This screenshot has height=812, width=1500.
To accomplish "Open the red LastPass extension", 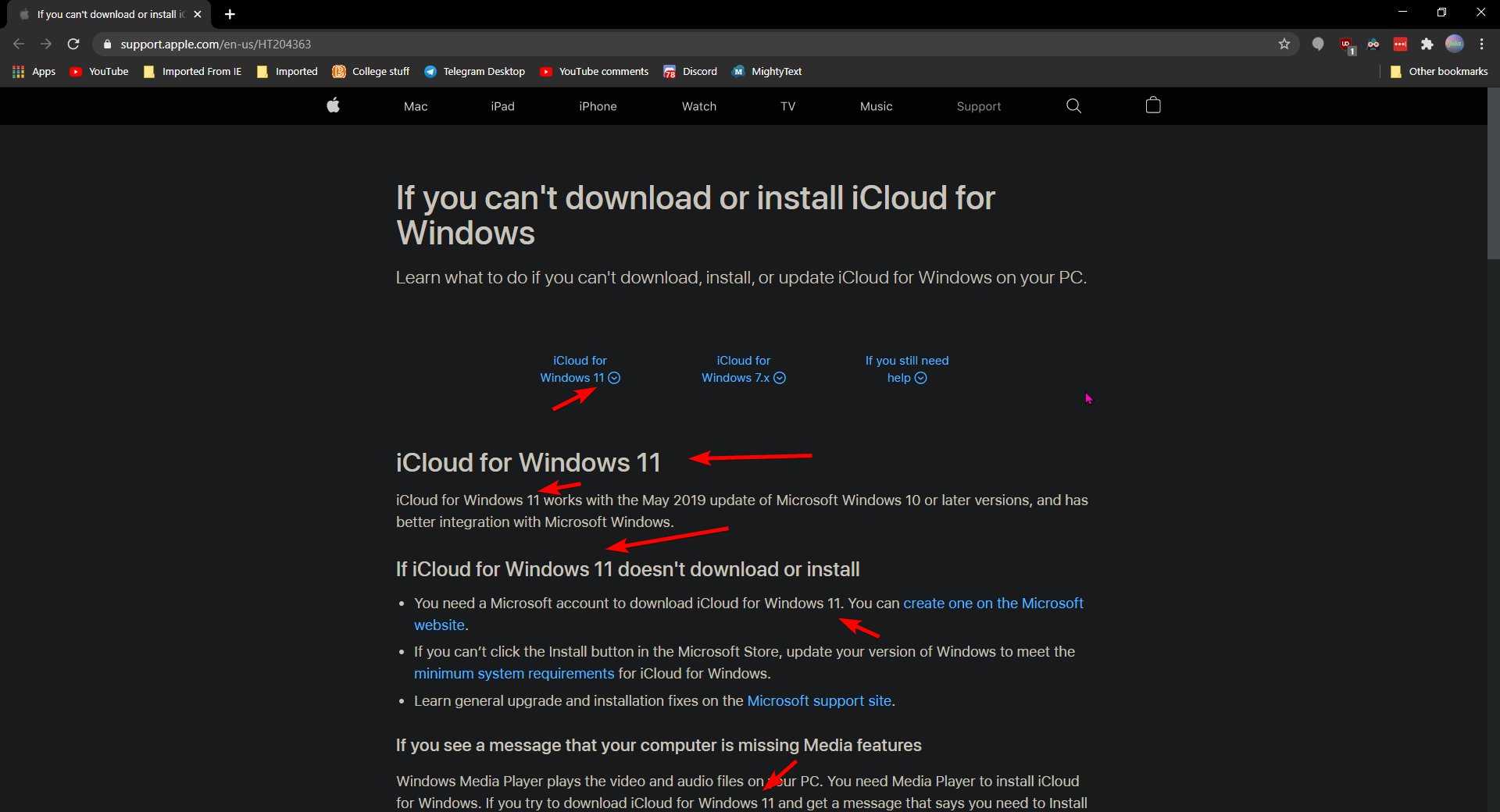I will pyautogui.click(x=1400, y=45).
